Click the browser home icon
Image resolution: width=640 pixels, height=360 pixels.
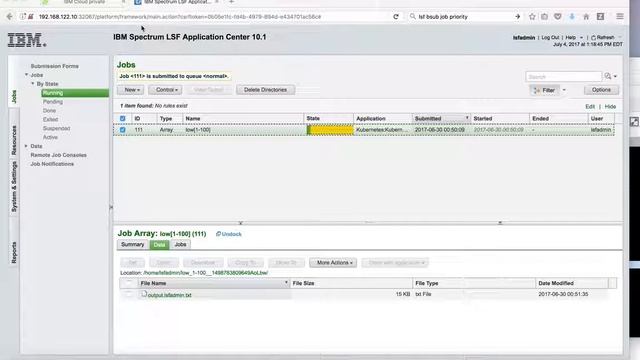click(586, 17)
